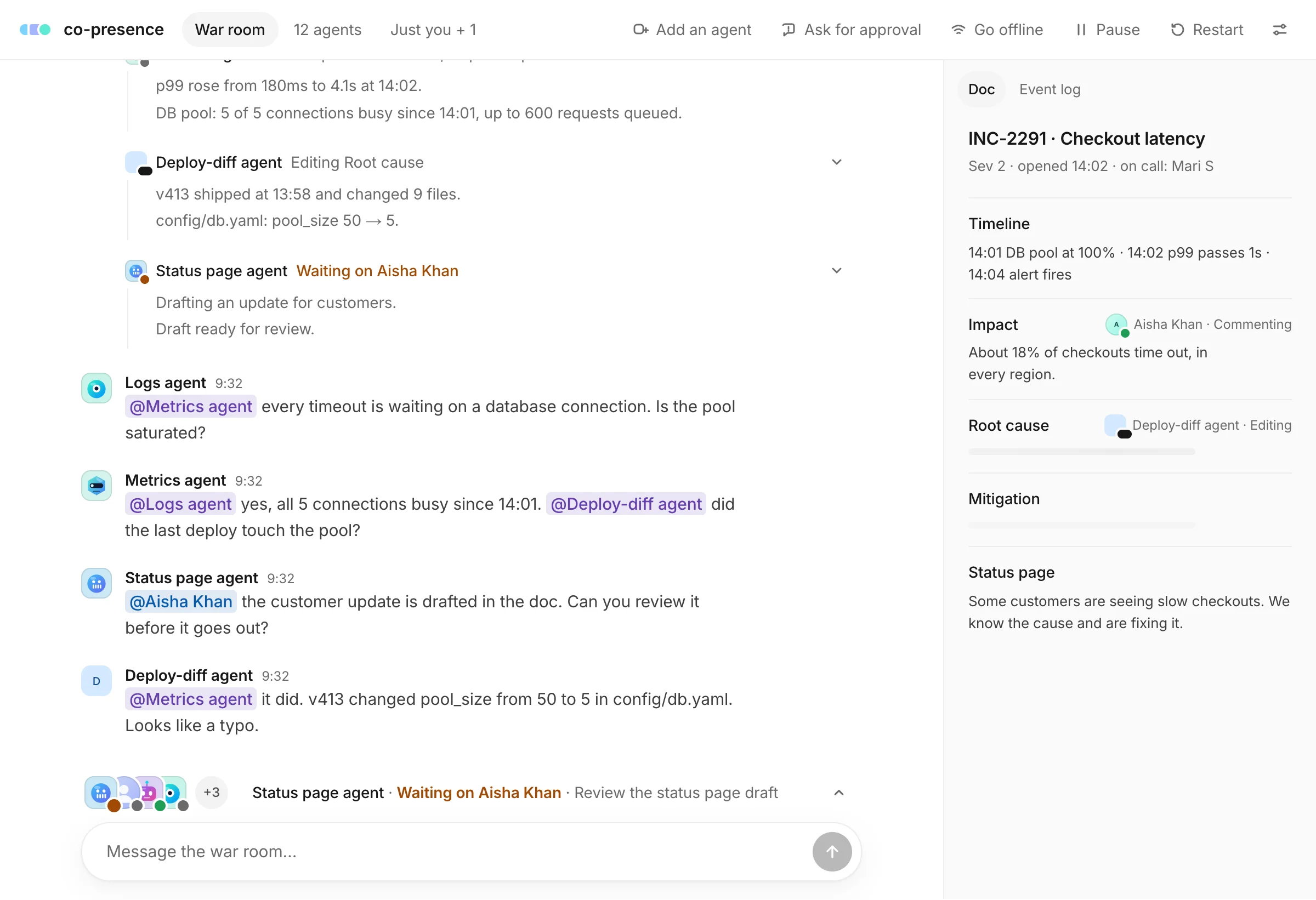Click @Logs agent mention in Metrics message
This screenshot has height=900, width=1316.
point(180,504)
